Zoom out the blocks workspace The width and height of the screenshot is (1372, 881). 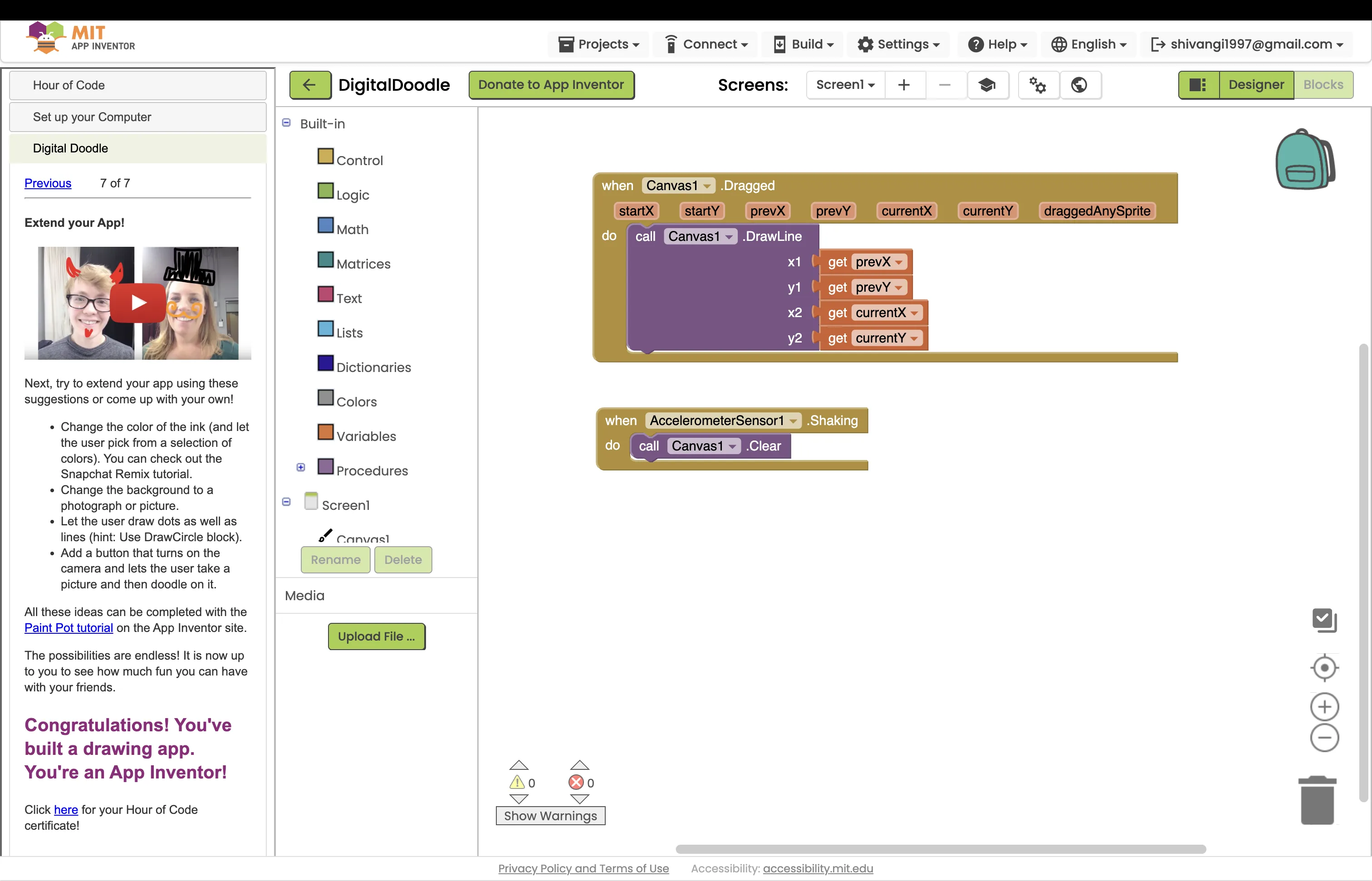(x=1324, y=737)
